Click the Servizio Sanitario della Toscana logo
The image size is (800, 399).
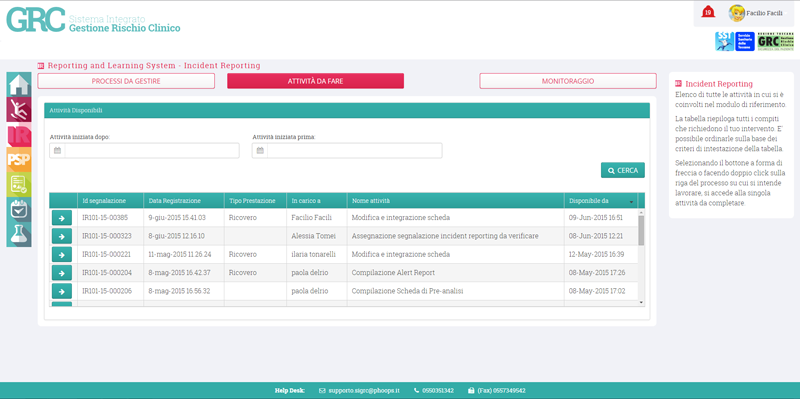click(x=745, y=41)
